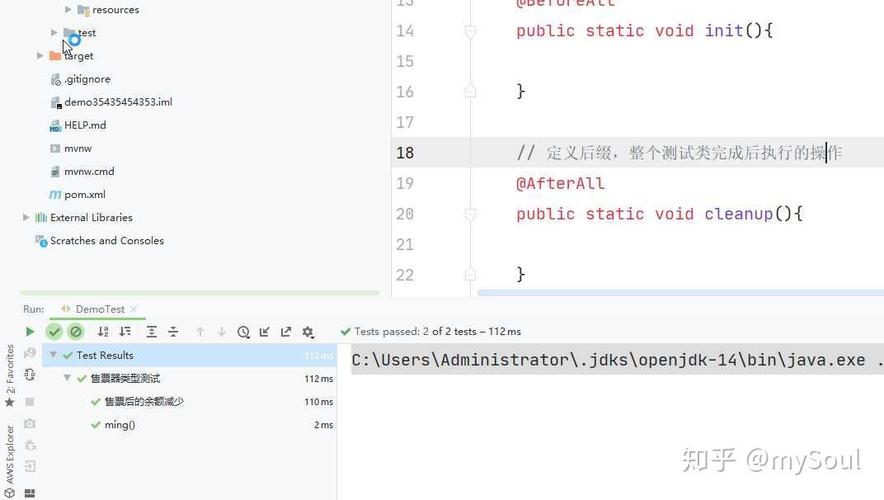This screenshot has height=500, width=884.
Task: Open test history clock icon
Action: (243, 331)
